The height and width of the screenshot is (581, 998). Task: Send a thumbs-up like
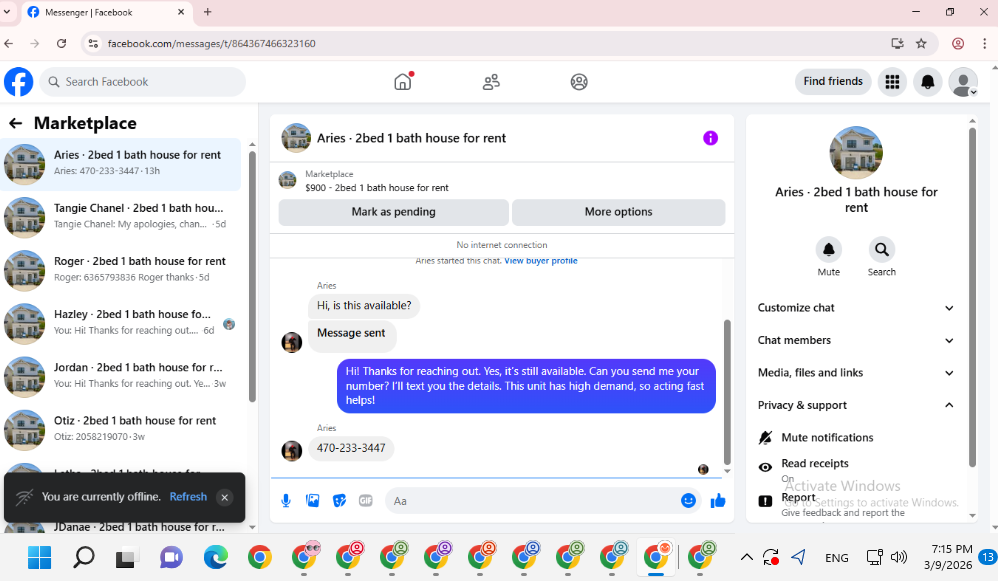(x=718, y=501)
